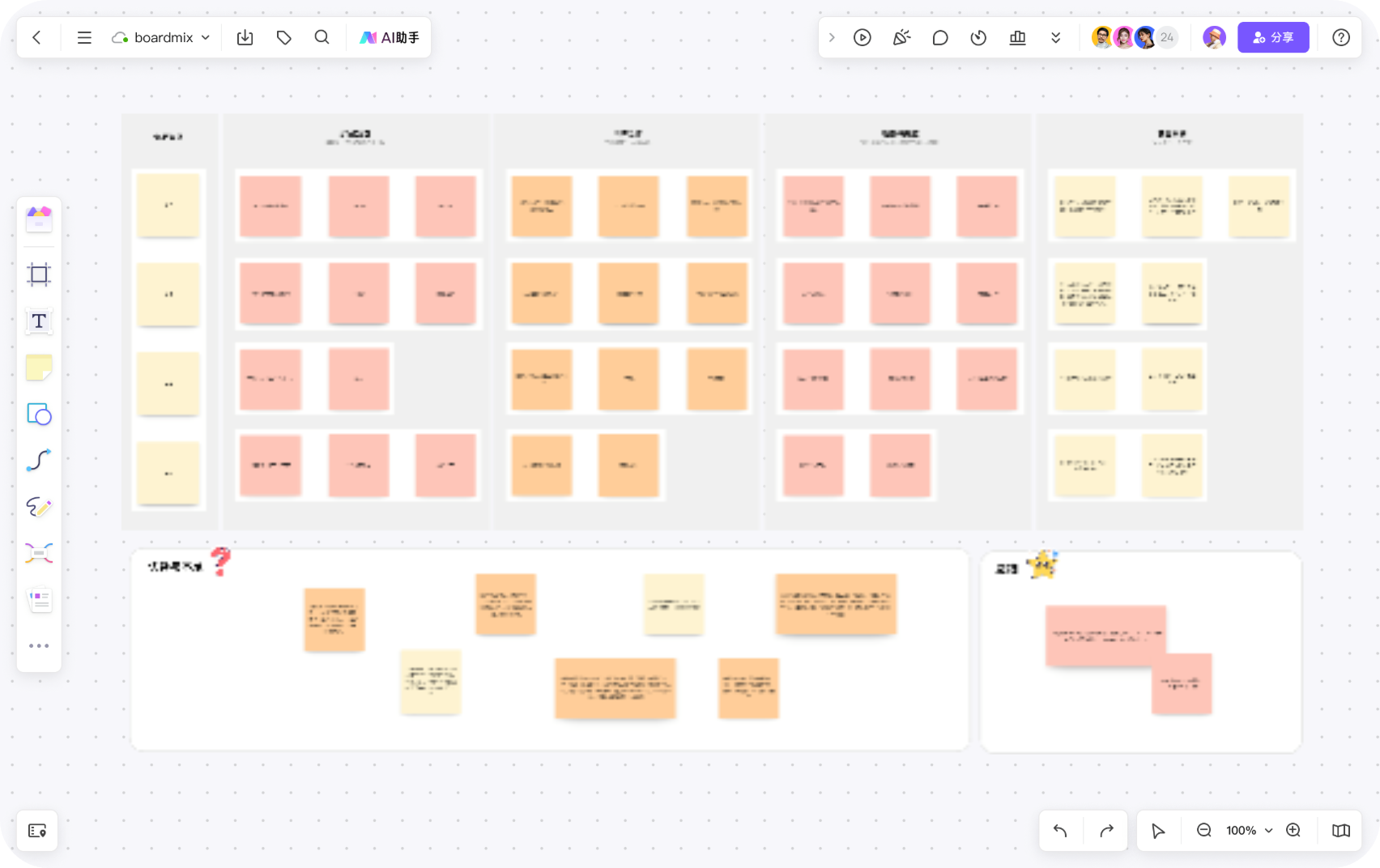Open the 100% zoom level dropdown

[1249, 831]
